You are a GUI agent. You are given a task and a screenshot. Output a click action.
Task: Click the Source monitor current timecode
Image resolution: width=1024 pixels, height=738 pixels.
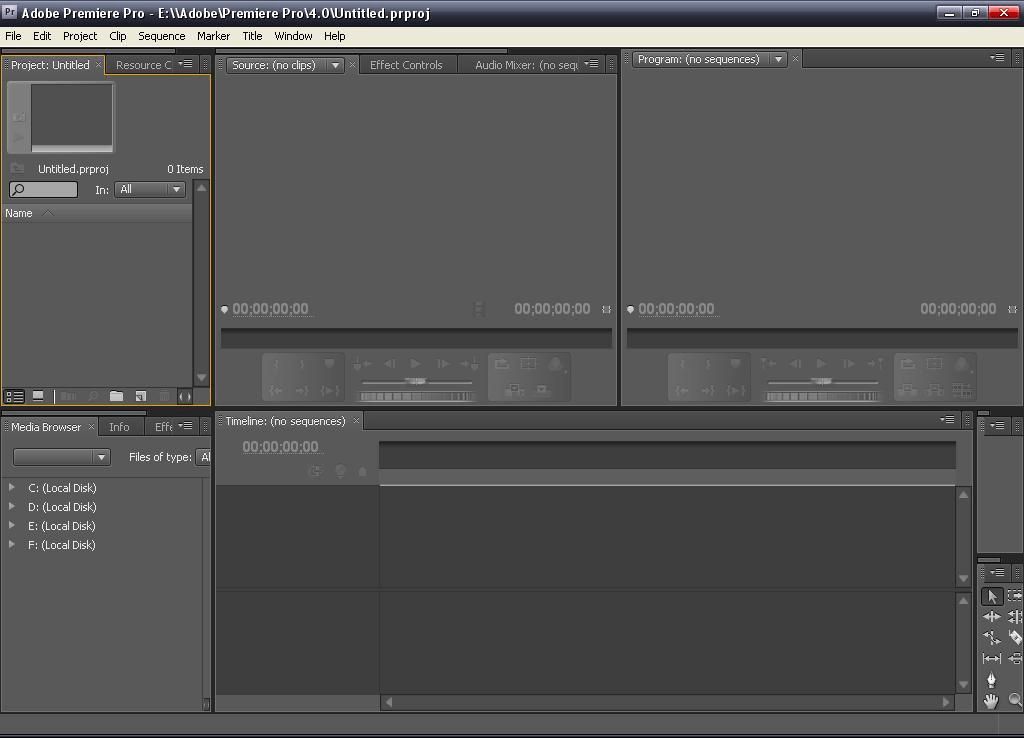[x=271, y=309]
